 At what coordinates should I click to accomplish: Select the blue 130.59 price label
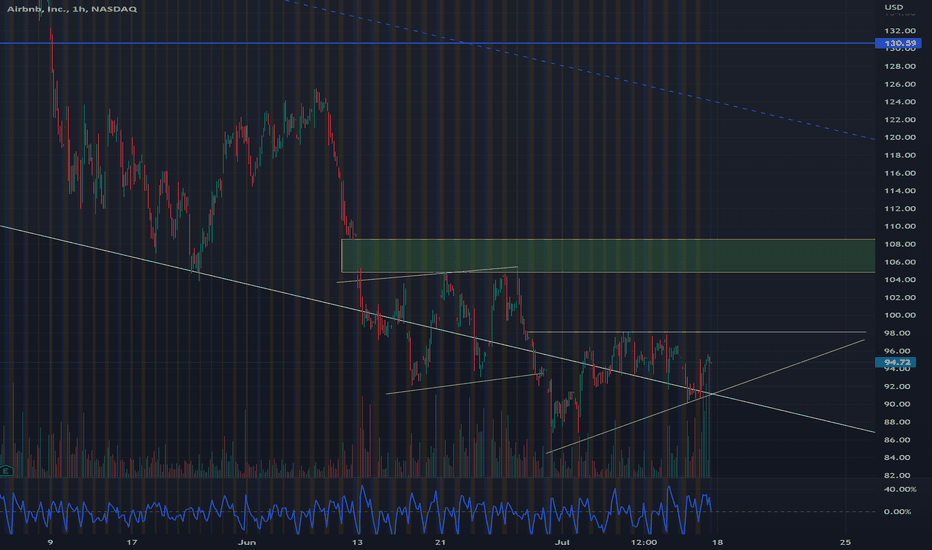[x=898, y=43]
